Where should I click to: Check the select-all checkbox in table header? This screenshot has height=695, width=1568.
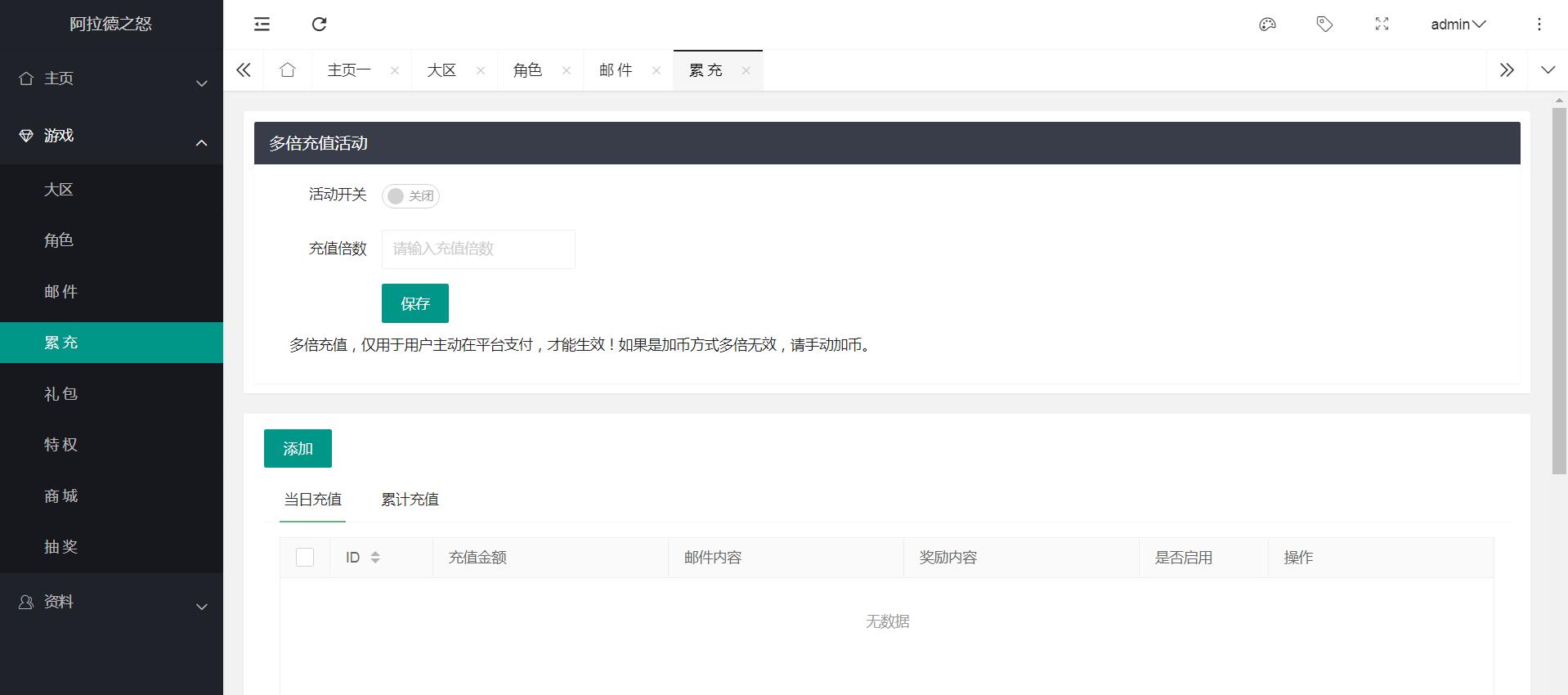[305, 558]
